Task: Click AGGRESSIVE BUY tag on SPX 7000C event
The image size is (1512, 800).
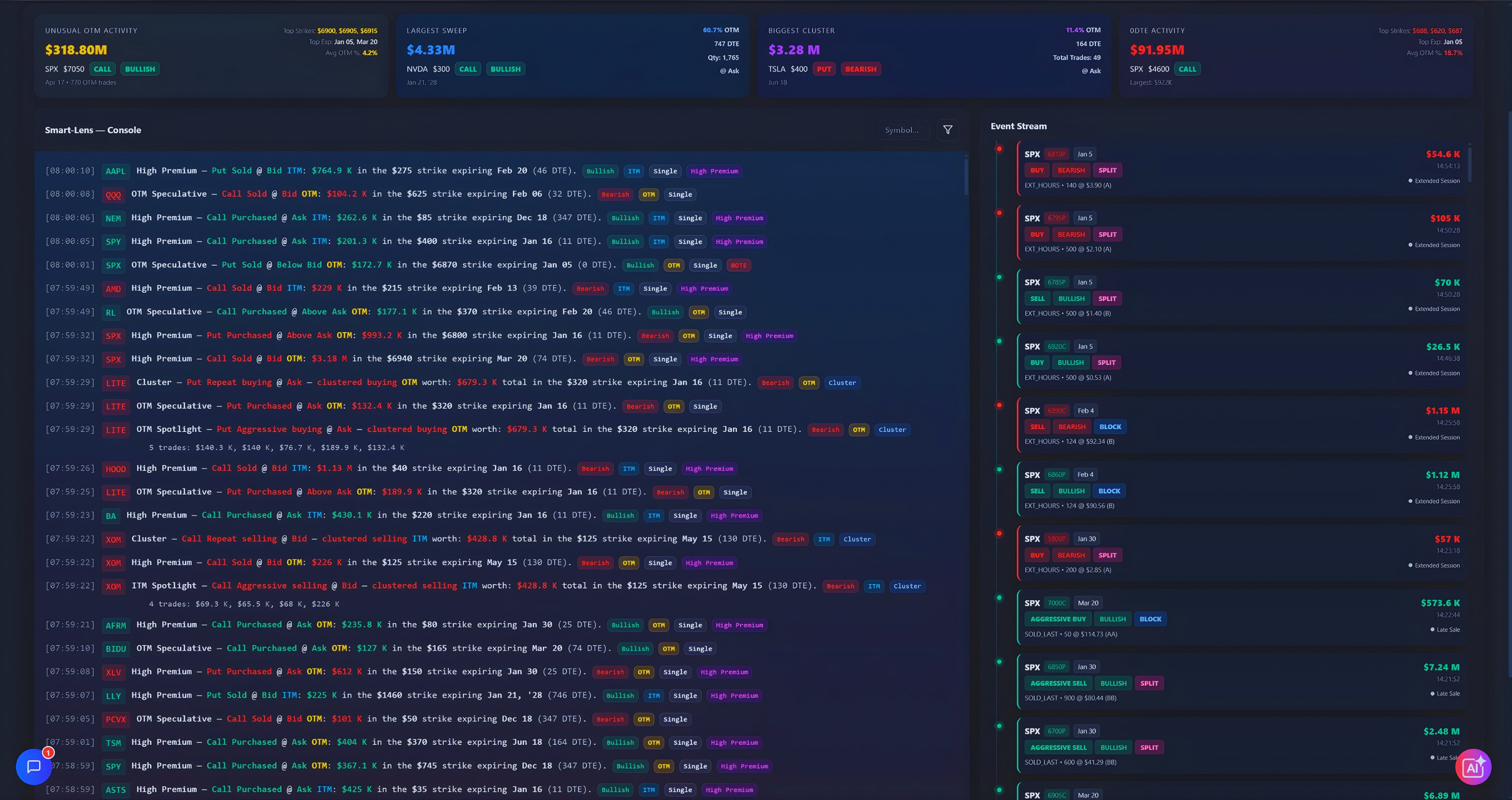Action: click(x=1058, y=619)
